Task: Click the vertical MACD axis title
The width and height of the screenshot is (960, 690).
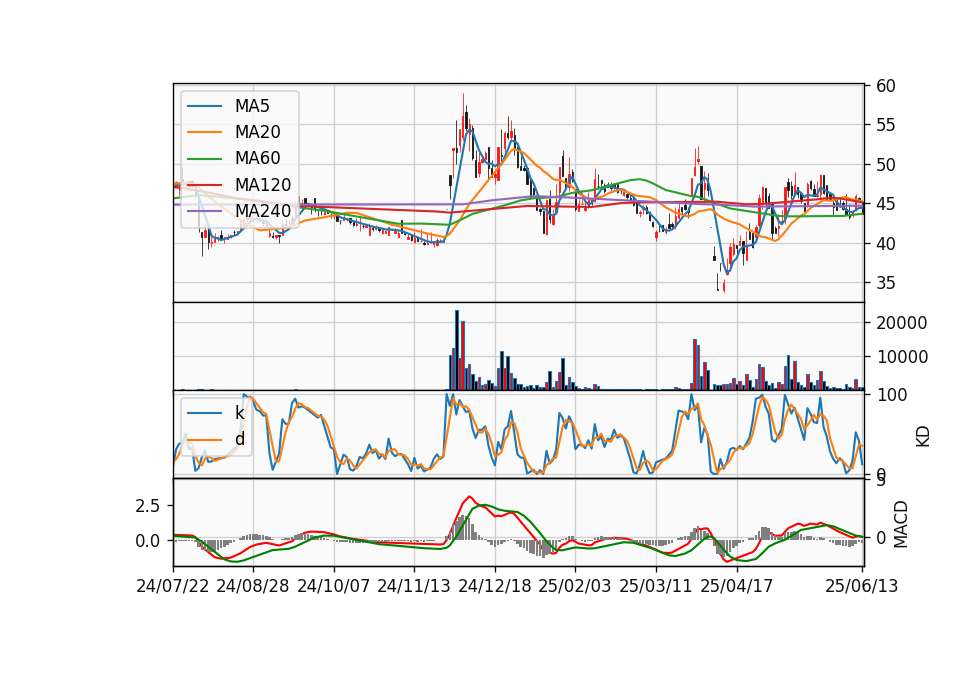Action: coord(901,525)
